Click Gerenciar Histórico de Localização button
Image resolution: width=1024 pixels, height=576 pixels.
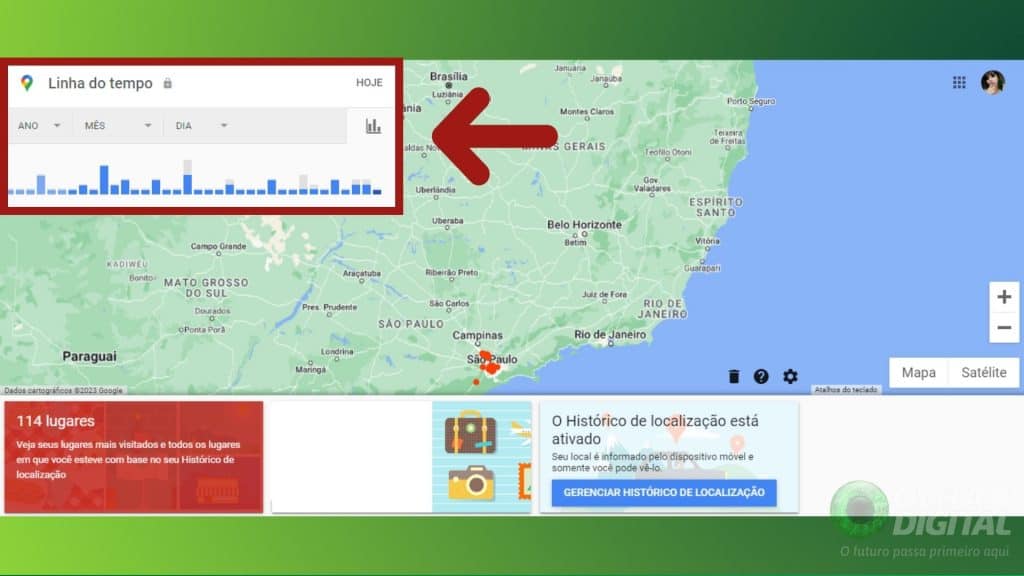[x=664, y=492]
